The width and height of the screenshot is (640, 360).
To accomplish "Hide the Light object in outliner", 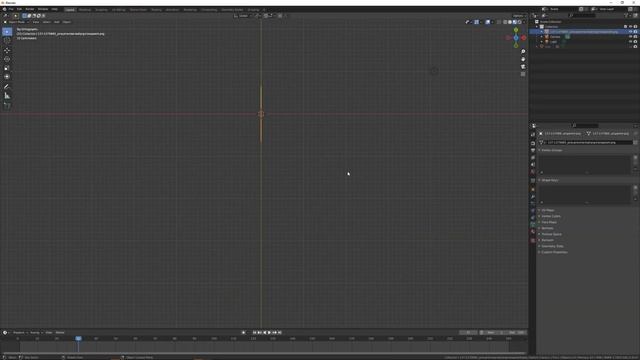I will (631, 42).
